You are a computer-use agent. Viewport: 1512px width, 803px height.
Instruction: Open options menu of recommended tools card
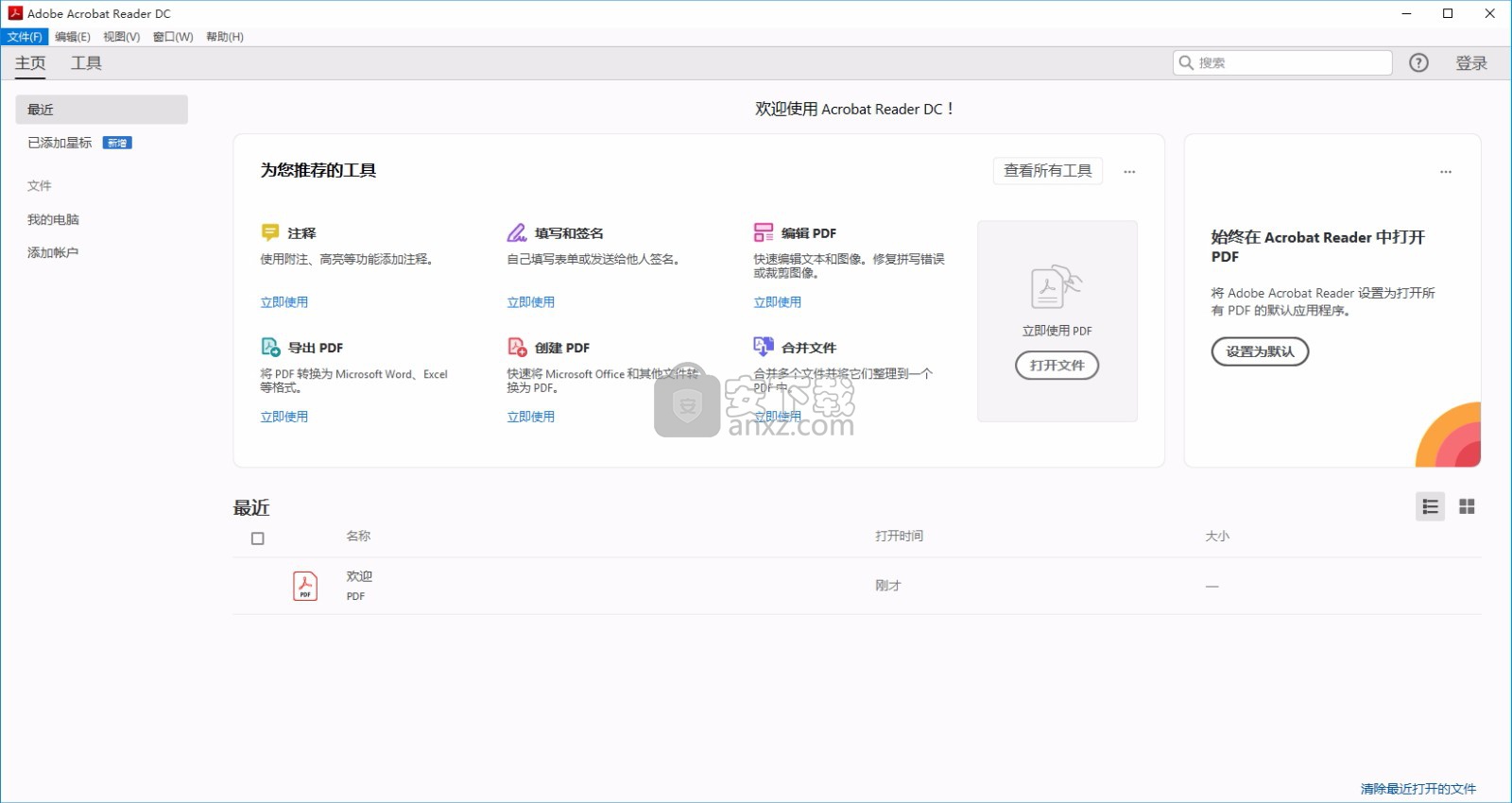pos(1129,172)
